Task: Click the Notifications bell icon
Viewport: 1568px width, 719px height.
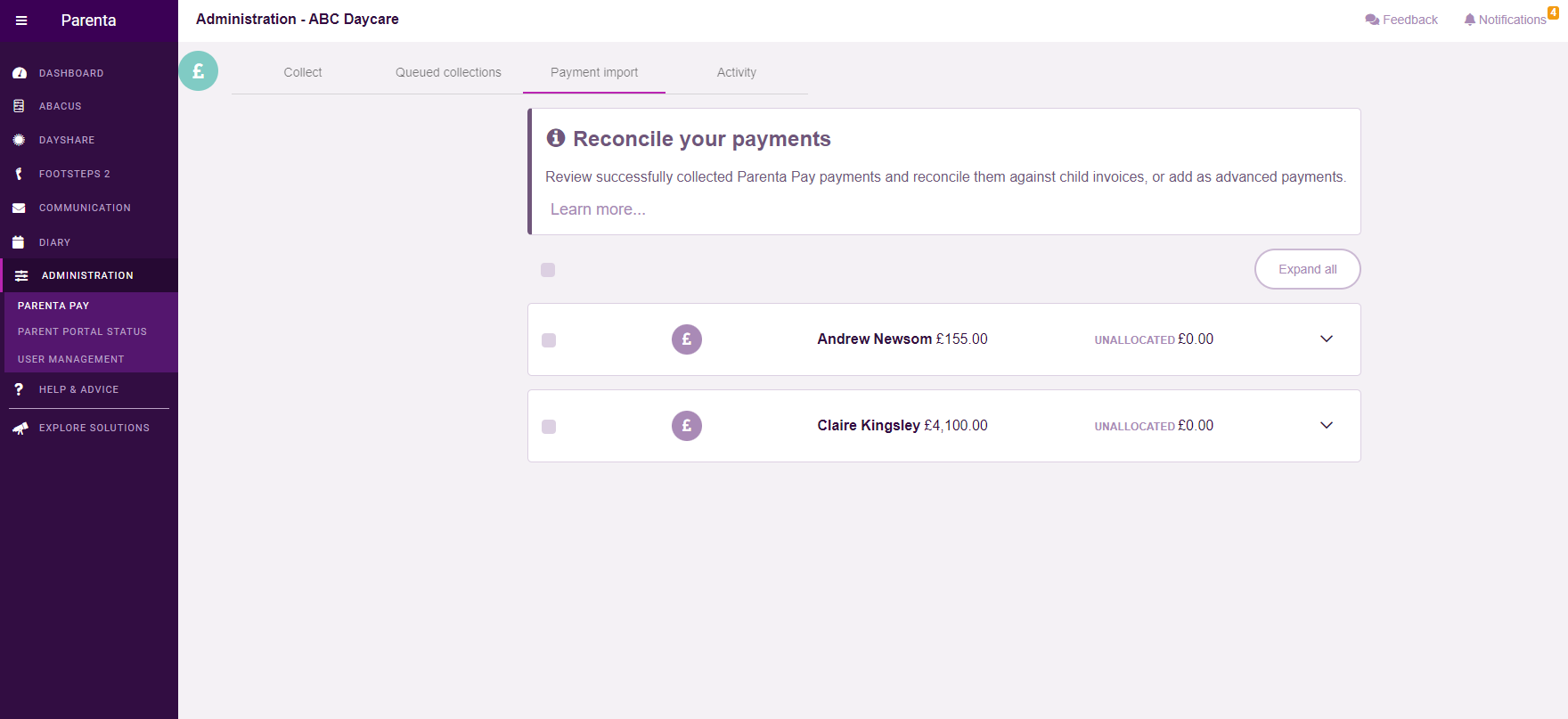Action: click(x=1470, y=20)
